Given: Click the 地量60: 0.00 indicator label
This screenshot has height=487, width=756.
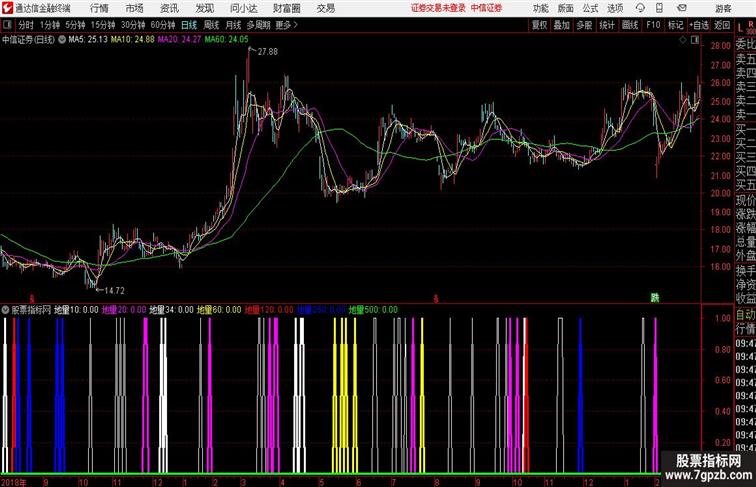Looking at the screenshot, I should (219, 310).
